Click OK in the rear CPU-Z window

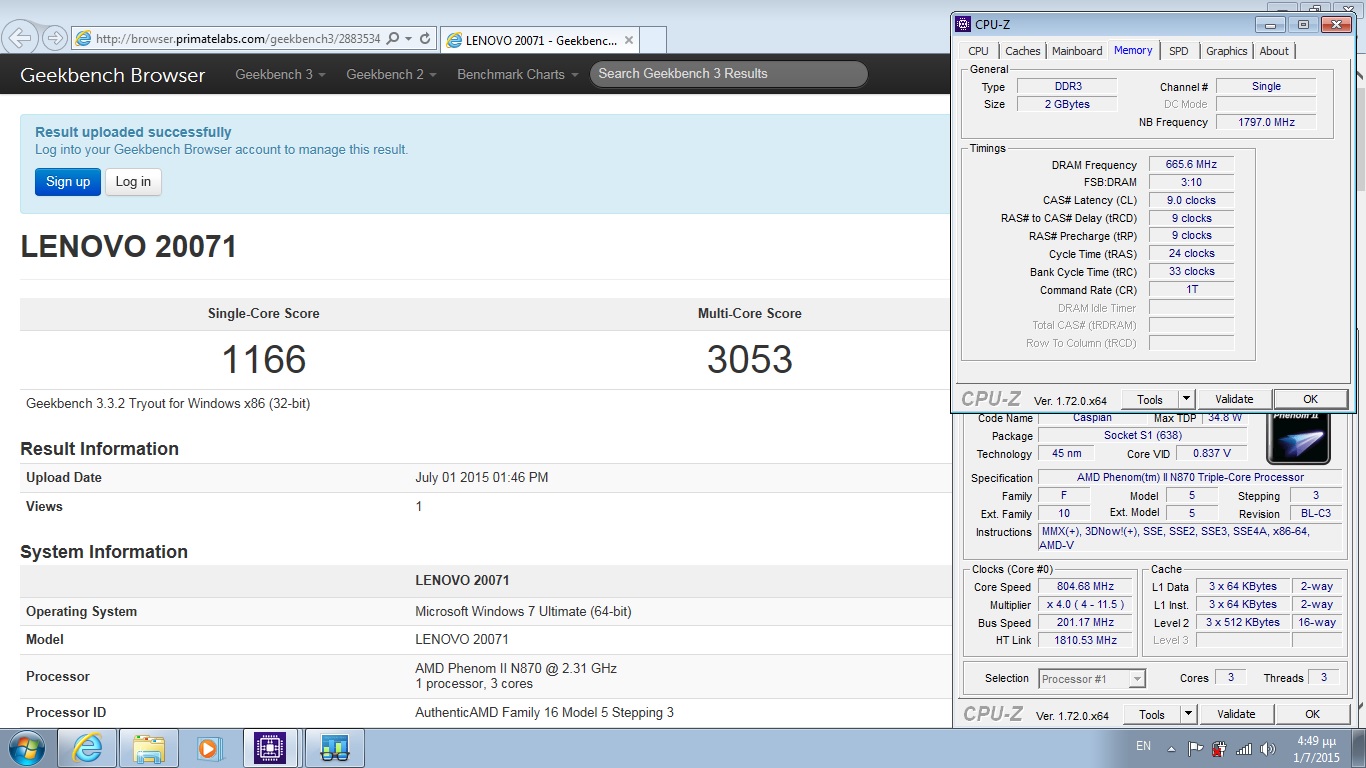1312,714
